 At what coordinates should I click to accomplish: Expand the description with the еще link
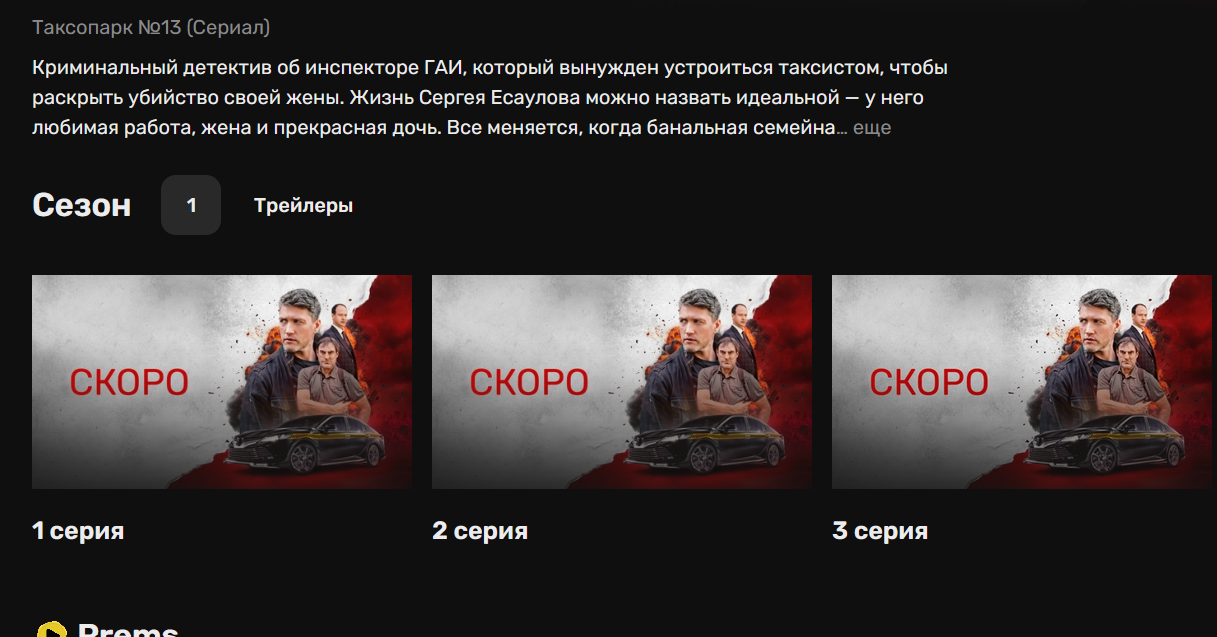click(x=871, y=128)
